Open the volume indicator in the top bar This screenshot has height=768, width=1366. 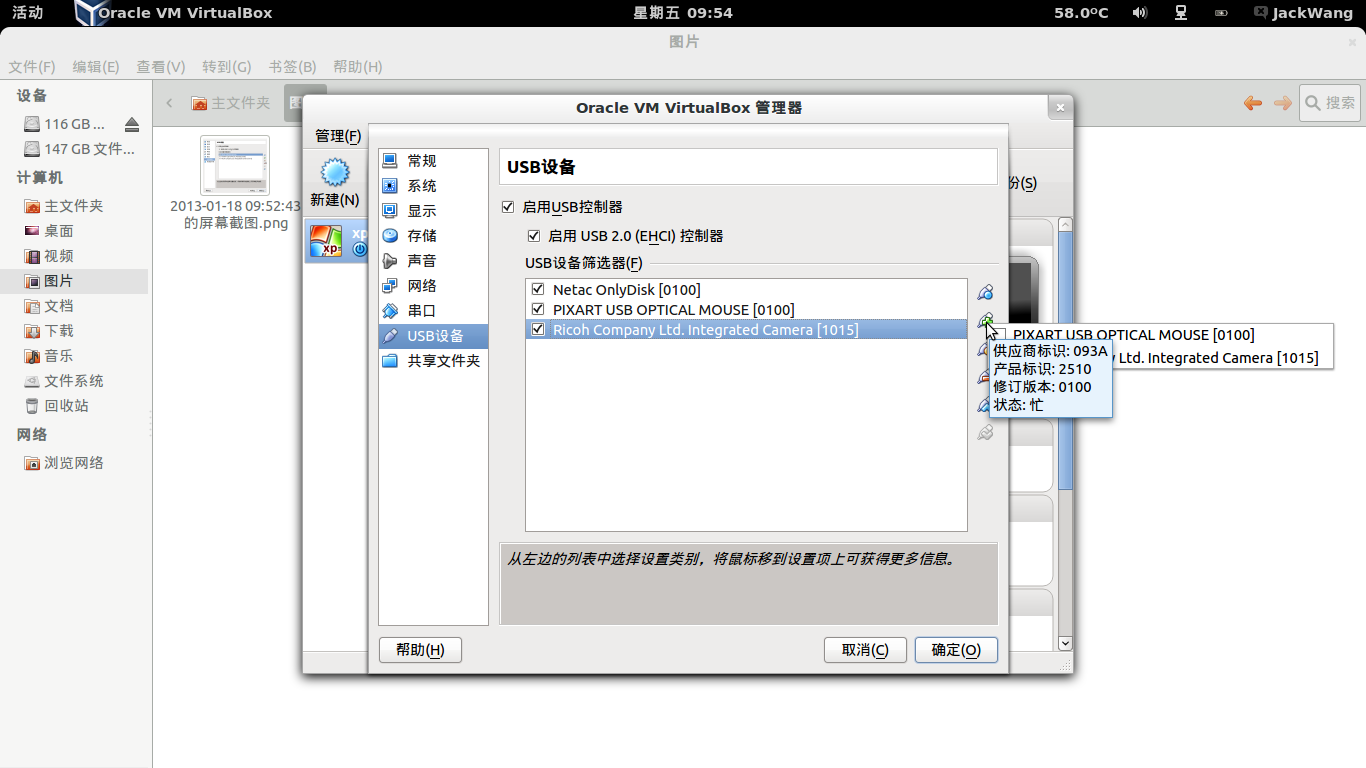[1140, 13]
